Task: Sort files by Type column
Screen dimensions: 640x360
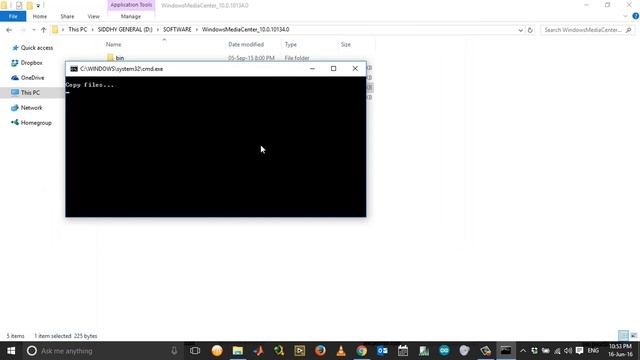Action: [291, 44]
